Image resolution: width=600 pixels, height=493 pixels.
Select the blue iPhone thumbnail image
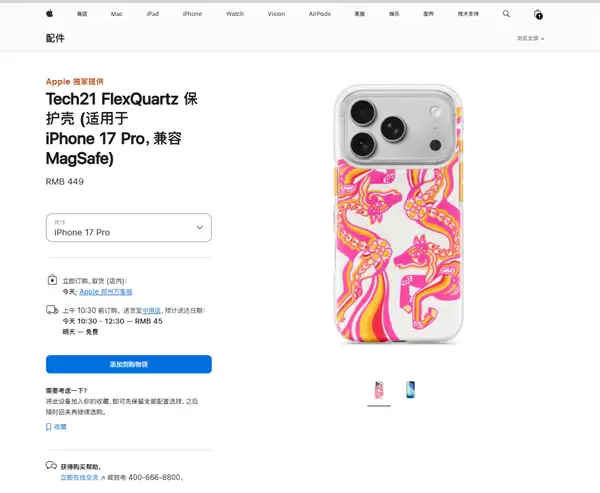(x=411, y=390)
